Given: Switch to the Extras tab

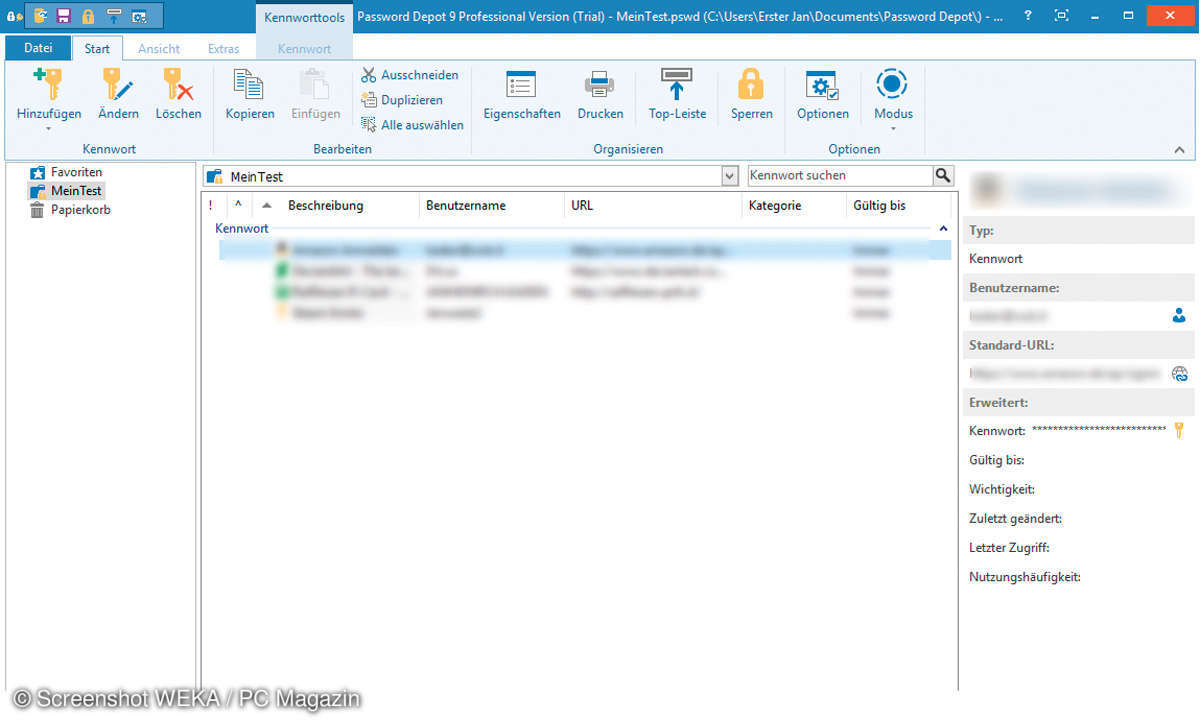Looking at the screenshot, I should (223, 48).
